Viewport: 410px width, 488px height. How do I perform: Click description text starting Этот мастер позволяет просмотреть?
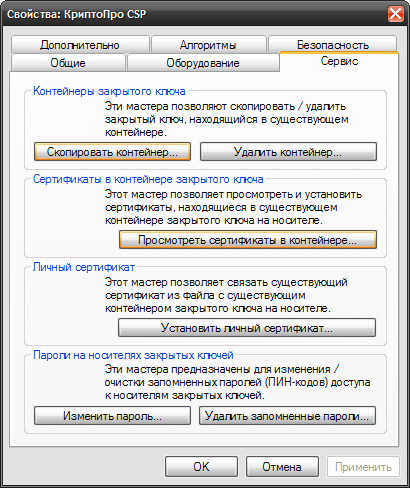click(x=233, y=207)
